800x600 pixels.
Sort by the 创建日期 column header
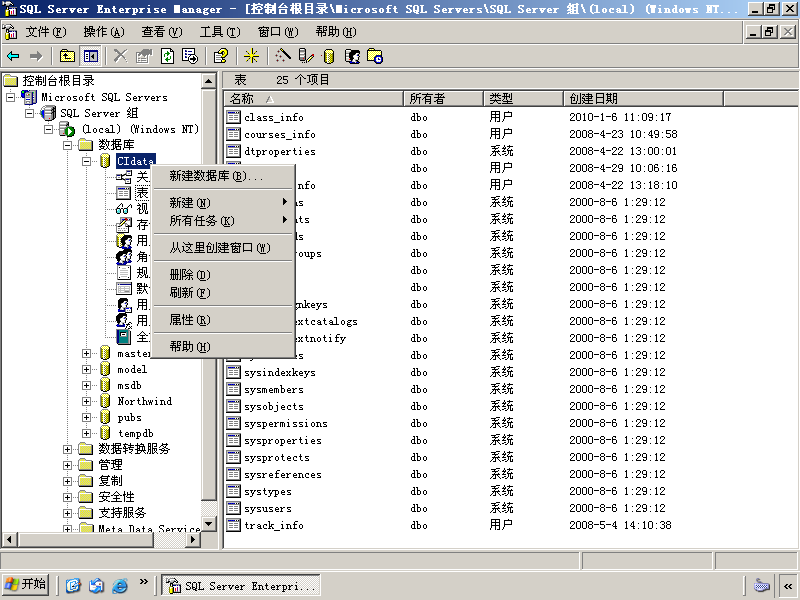click(643, 98)
